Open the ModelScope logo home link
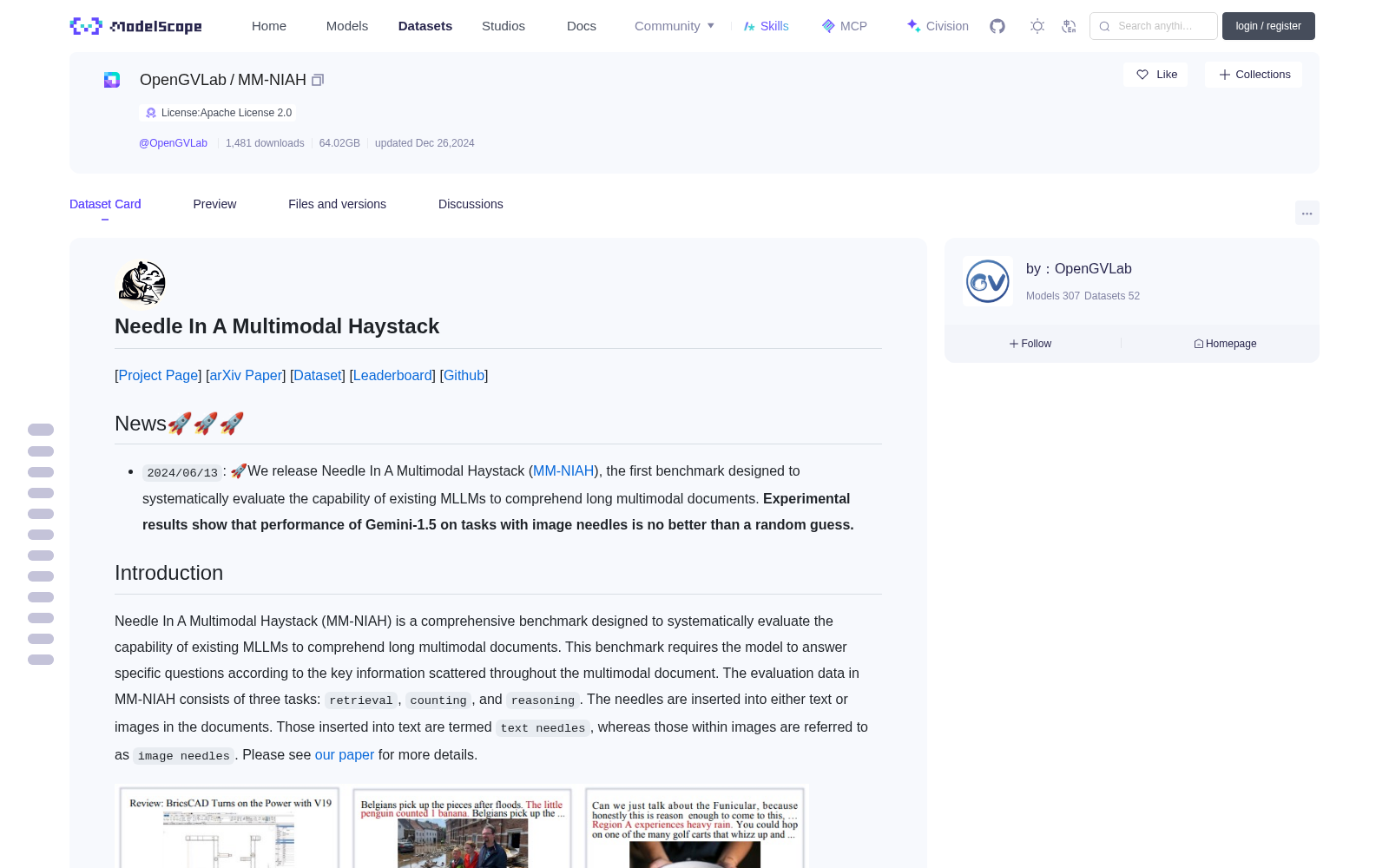Screen dimensions: 1389x868 pyautogui.click(x=136, y=26)
